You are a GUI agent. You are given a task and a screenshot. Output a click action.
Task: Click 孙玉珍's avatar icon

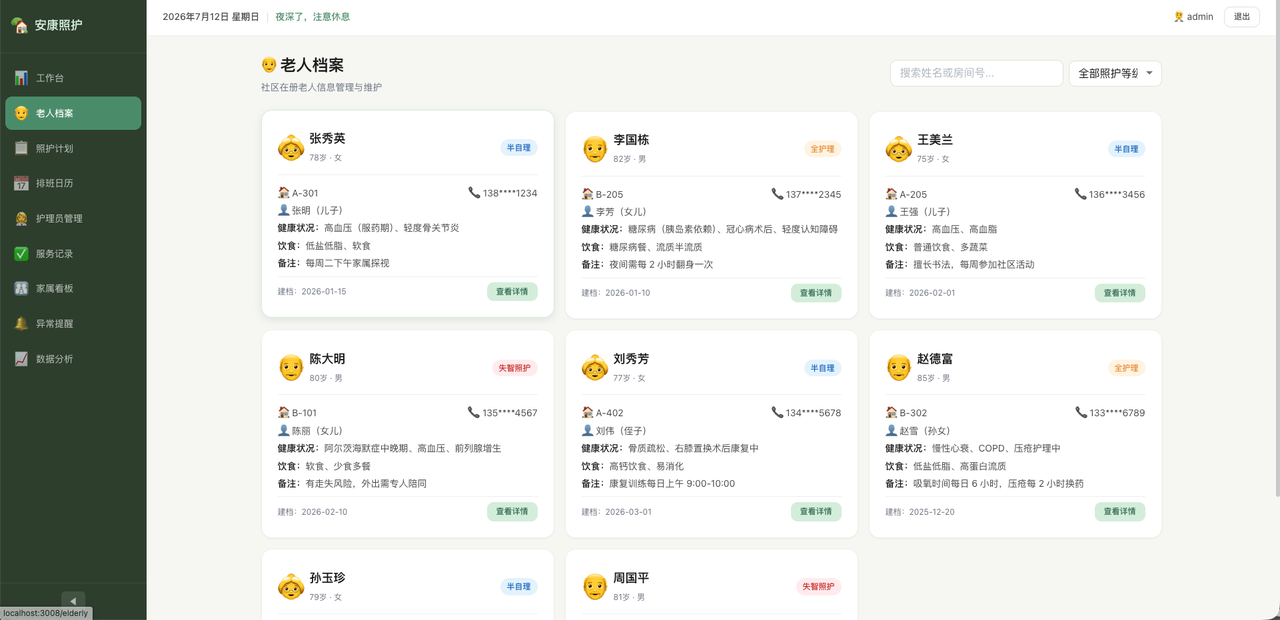(x=291, y=586)
